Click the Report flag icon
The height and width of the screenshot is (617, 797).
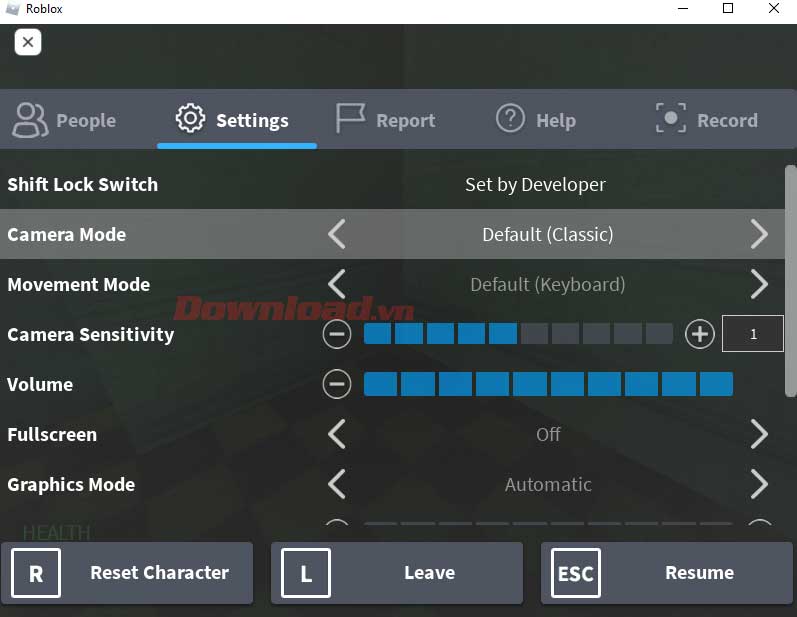click(x=350, y=119)
